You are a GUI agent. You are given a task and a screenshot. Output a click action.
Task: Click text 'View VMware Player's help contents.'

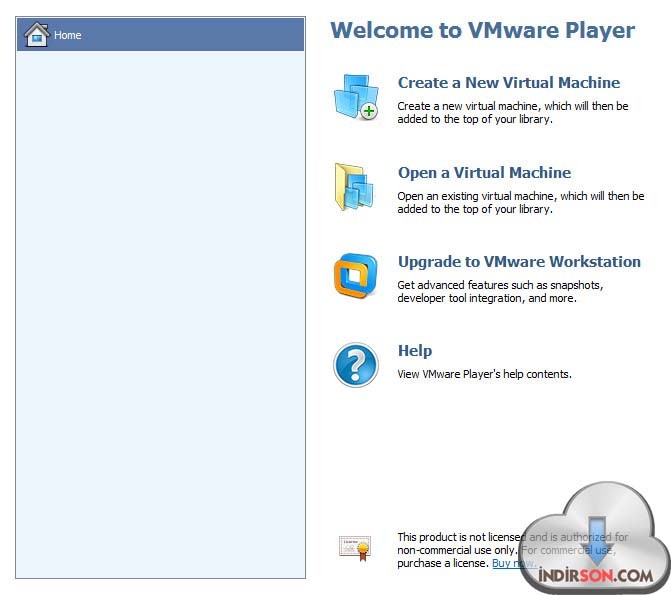(x=484, y=374)
